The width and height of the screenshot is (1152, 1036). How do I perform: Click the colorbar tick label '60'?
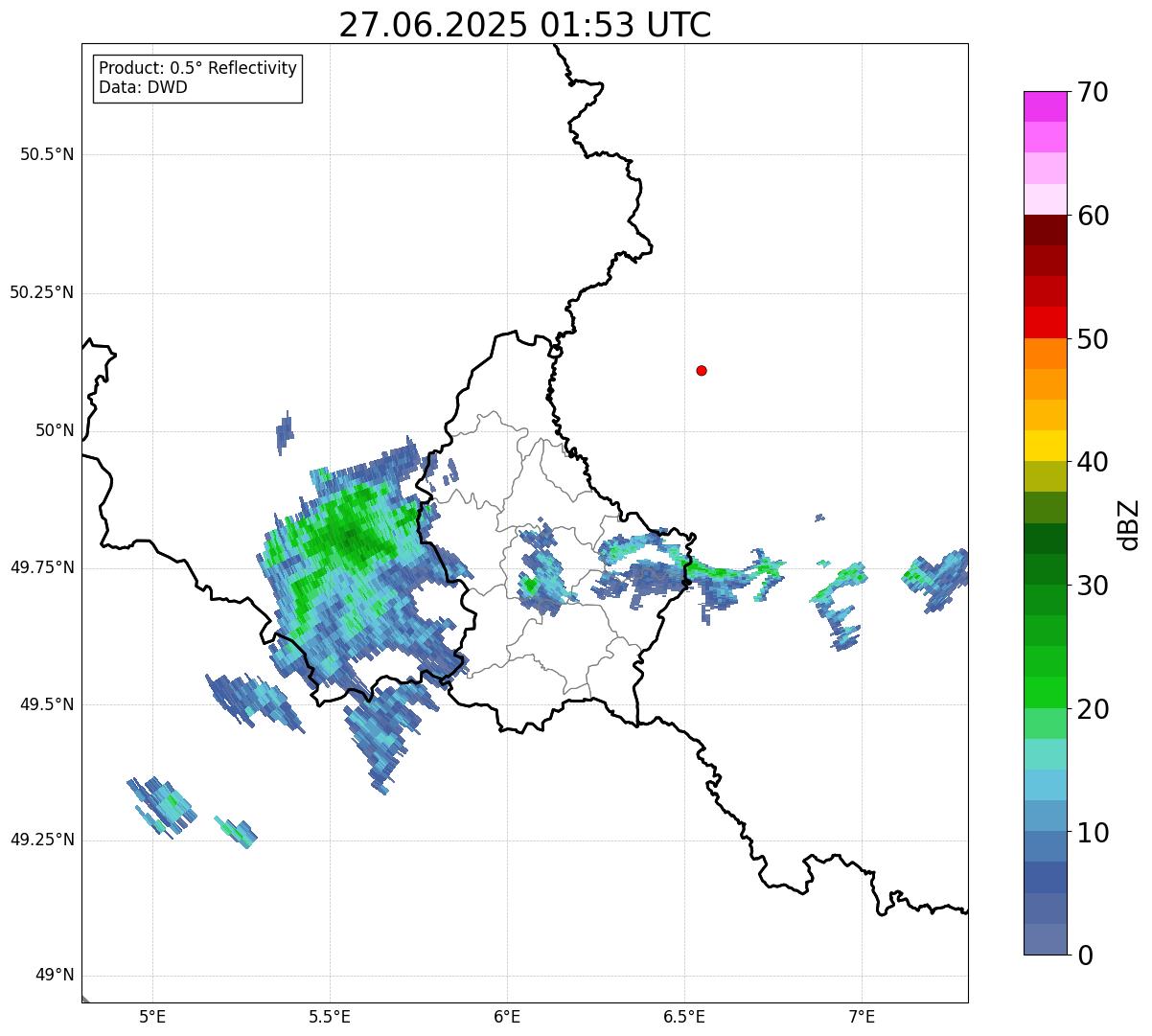[1093, 216]
